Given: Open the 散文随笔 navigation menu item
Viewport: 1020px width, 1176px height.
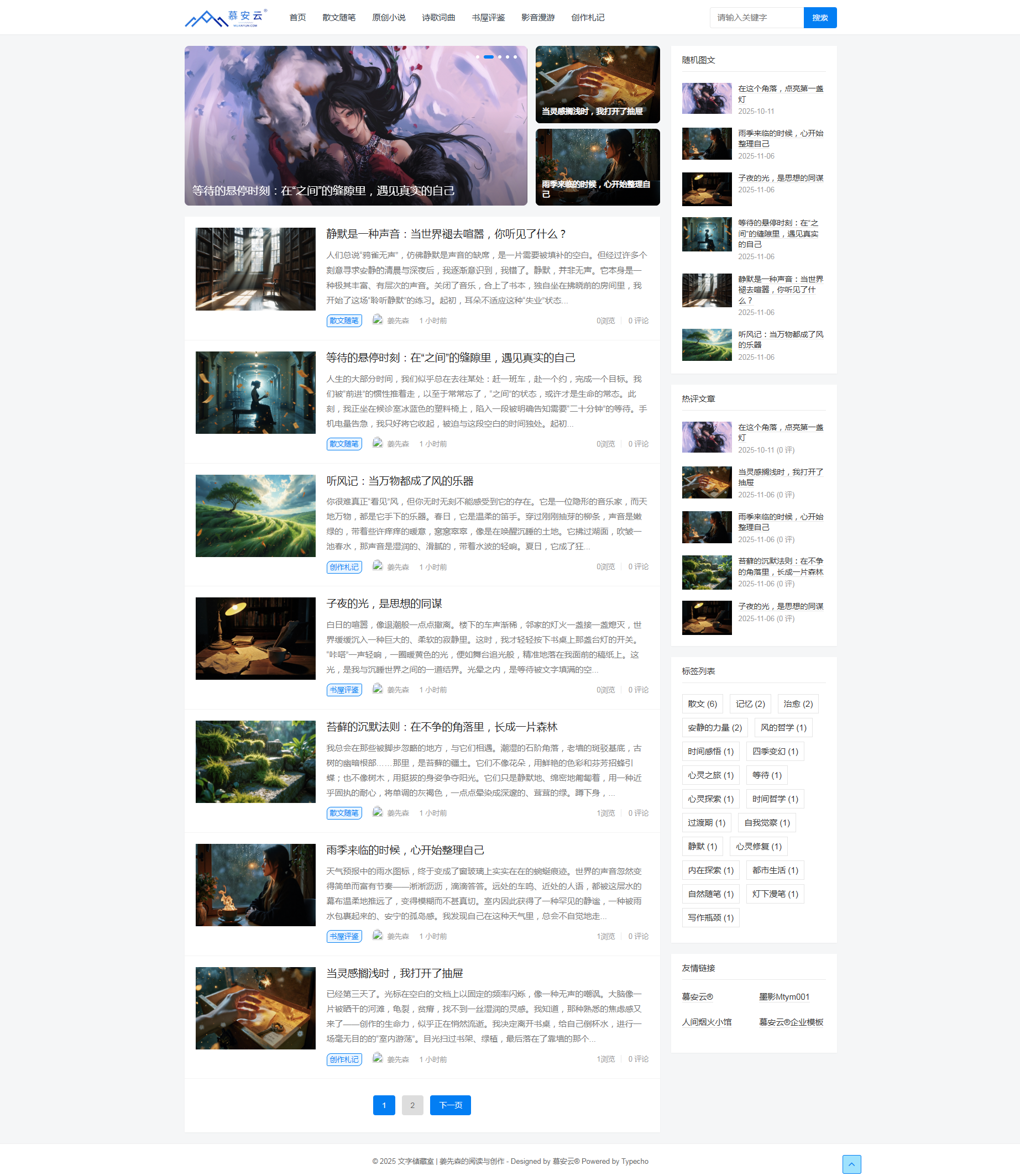Looking at the screenshot, I should 339,18.
